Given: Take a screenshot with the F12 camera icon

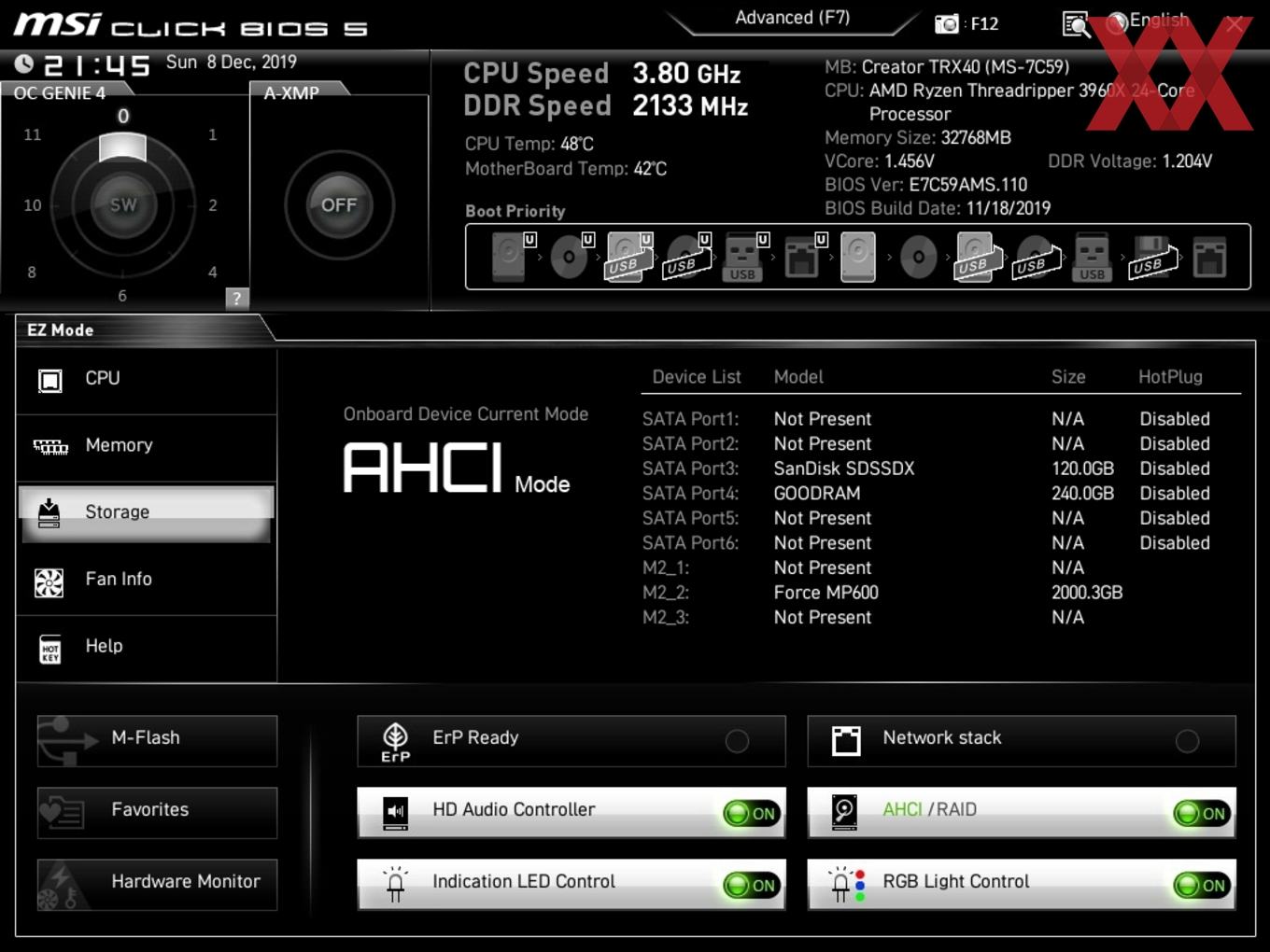Looking at the screenshot, I should pos(946,23).
